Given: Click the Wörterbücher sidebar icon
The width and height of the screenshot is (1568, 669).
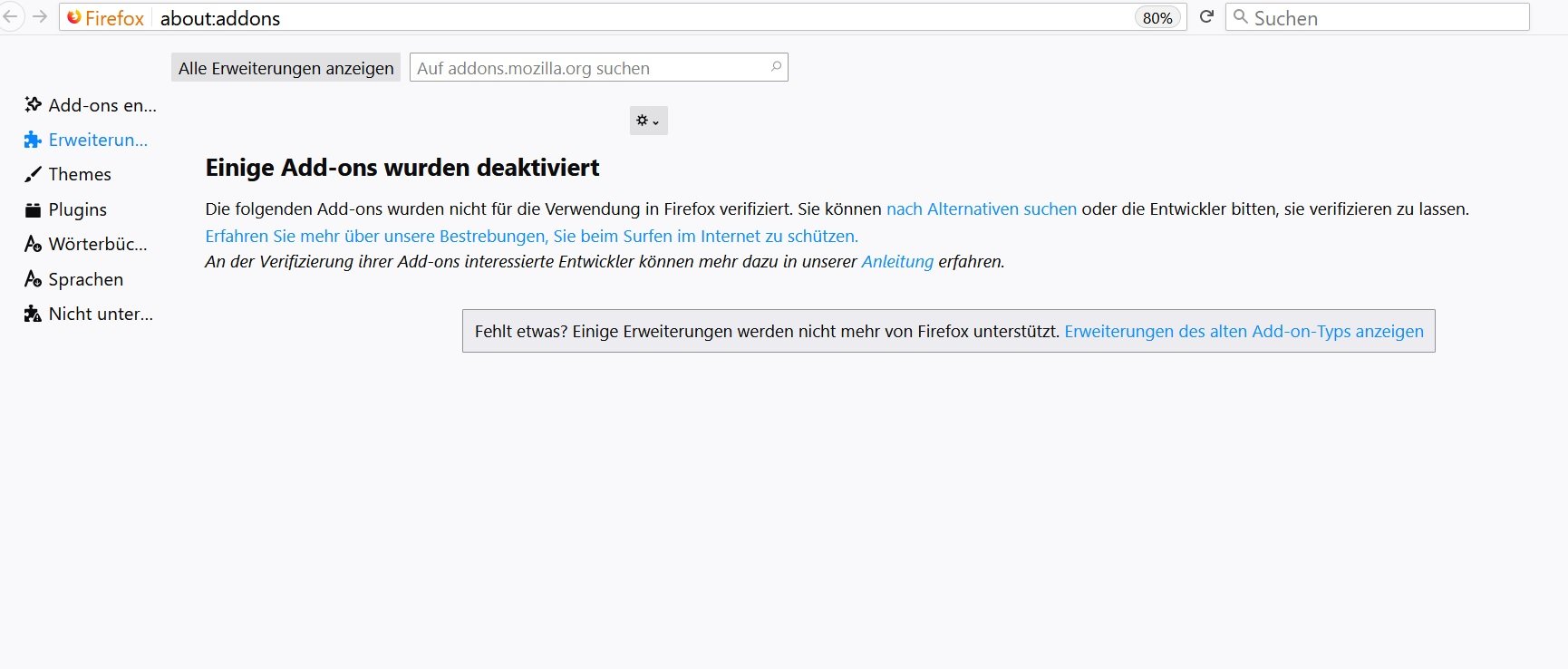Looking at the screenshot, I should coord(33,244).
